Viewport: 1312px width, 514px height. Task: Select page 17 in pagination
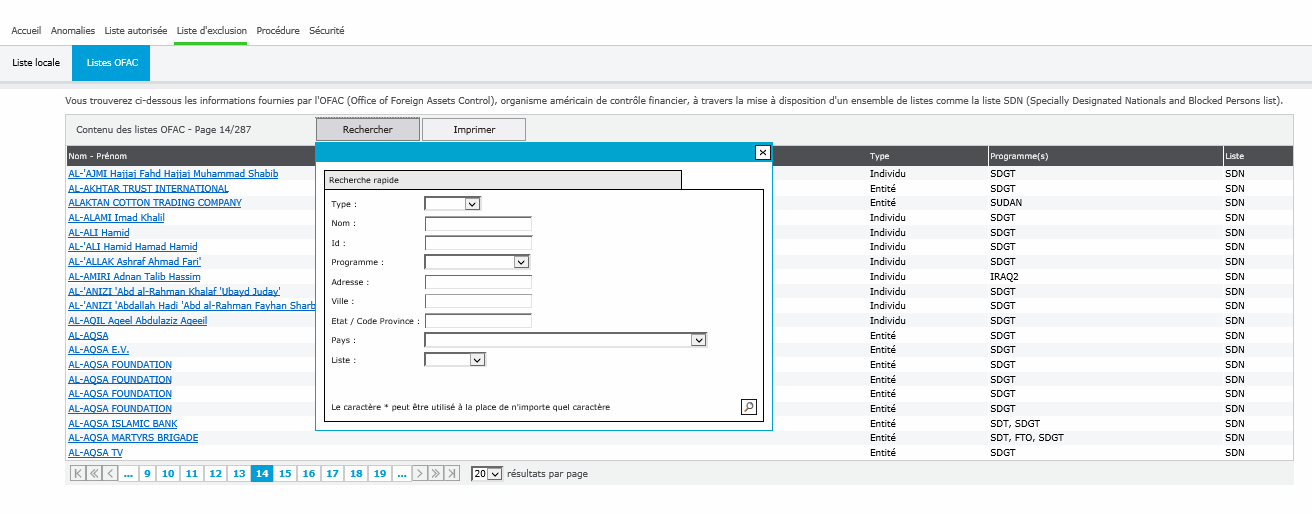pyautogui.click(x=332, y=474)
